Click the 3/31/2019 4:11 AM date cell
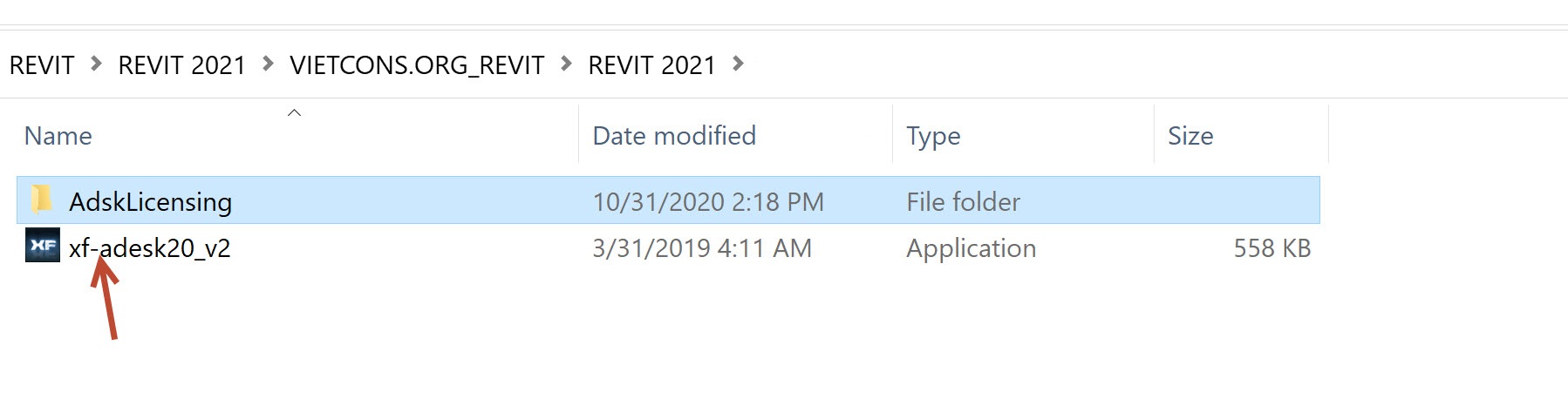The image size is (1568, 406). click(x=702, y=248)
